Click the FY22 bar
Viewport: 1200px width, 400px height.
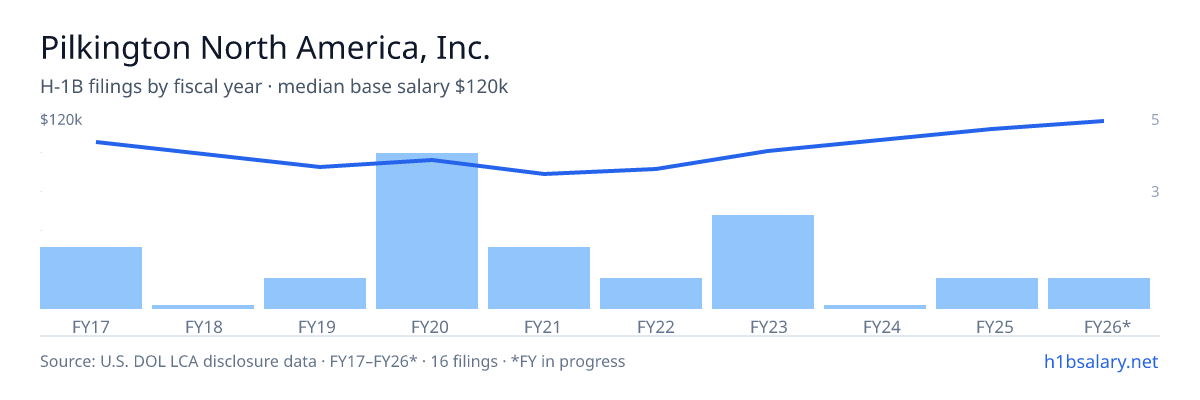[651, 293]
